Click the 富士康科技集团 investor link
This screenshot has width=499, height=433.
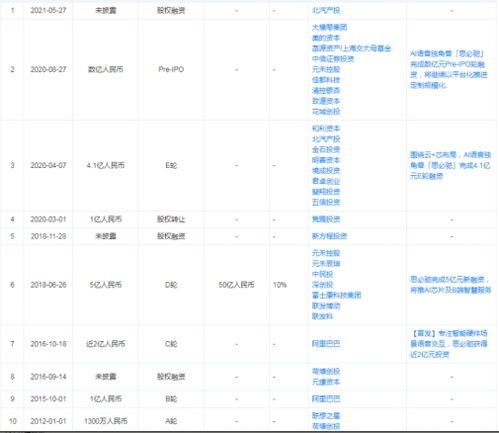[x=336, y=295]
